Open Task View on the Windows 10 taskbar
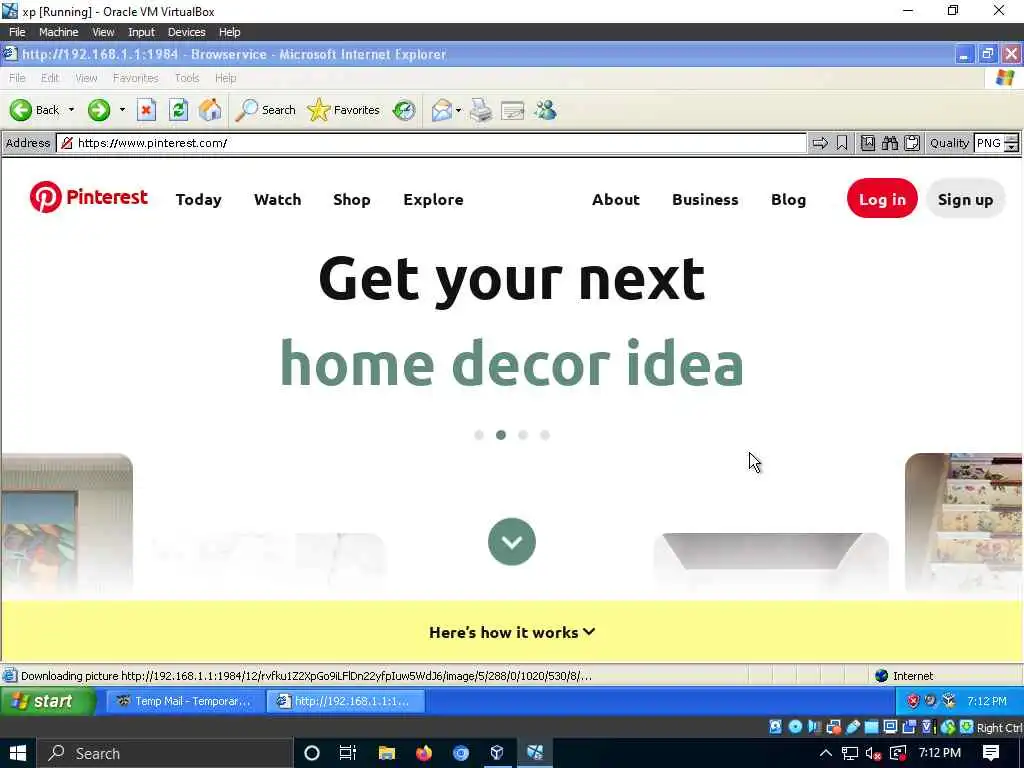 pyautogui.click(x=347, y=753)
